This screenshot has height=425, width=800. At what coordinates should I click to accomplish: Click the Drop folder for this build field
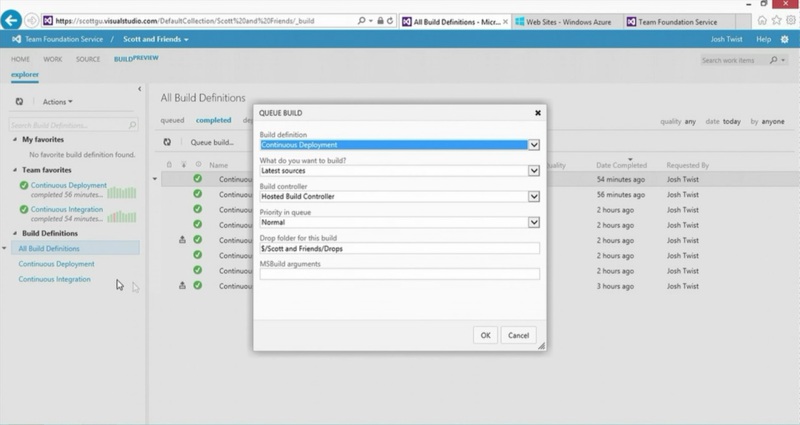(399, 248)
